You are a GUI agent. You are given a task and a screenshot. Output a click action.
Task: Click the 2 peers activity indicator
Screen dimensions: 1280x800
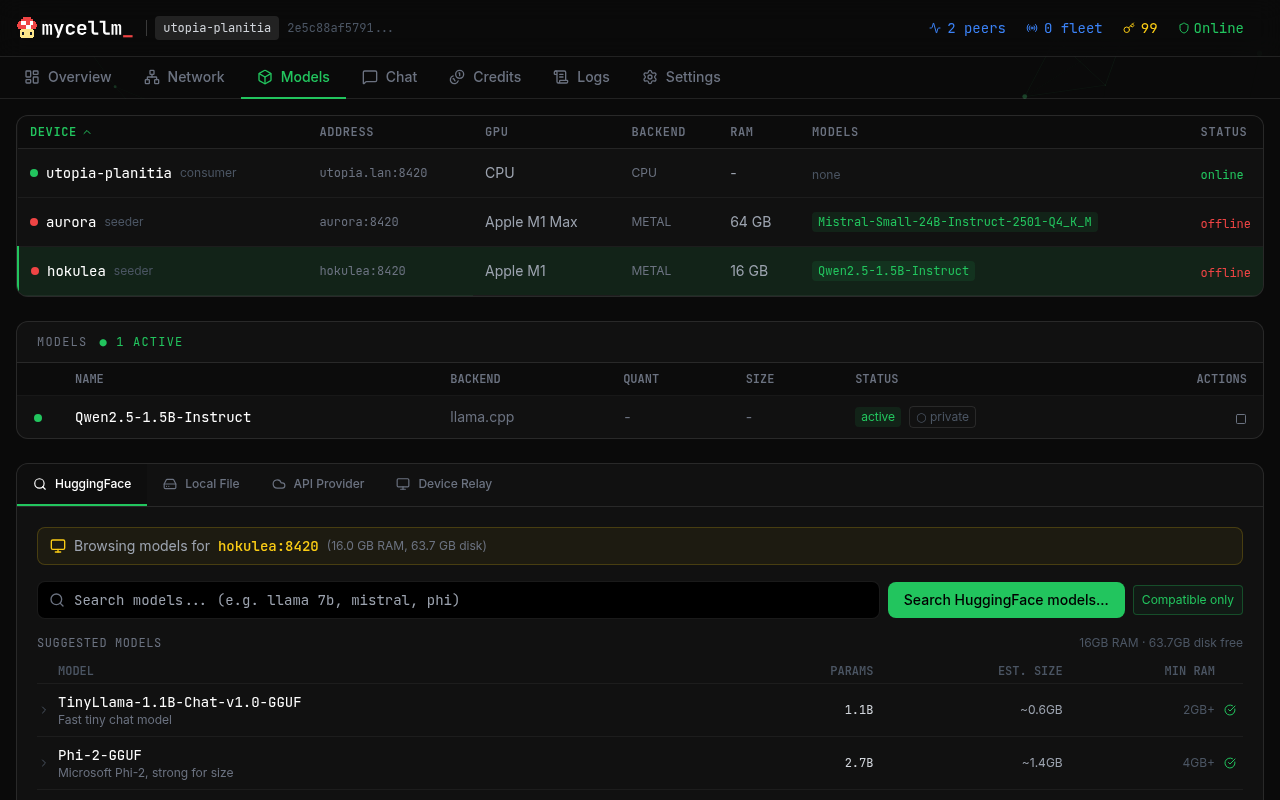point(935,28)
